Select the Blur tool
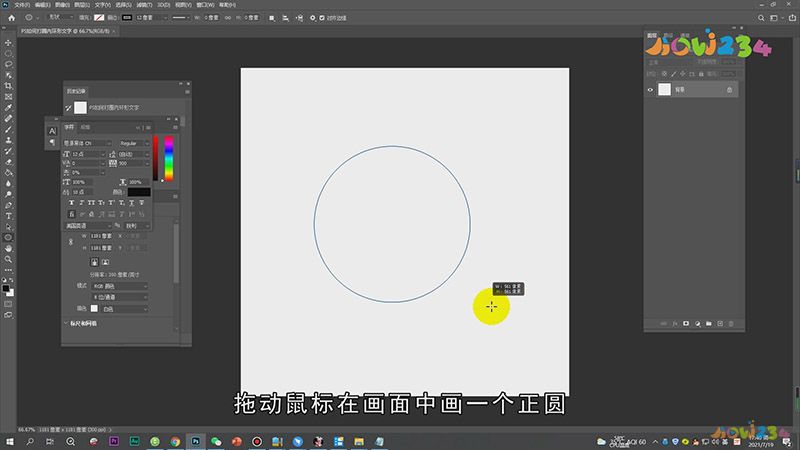The height and width of the screenshot is (450, 800). (8, 183)
